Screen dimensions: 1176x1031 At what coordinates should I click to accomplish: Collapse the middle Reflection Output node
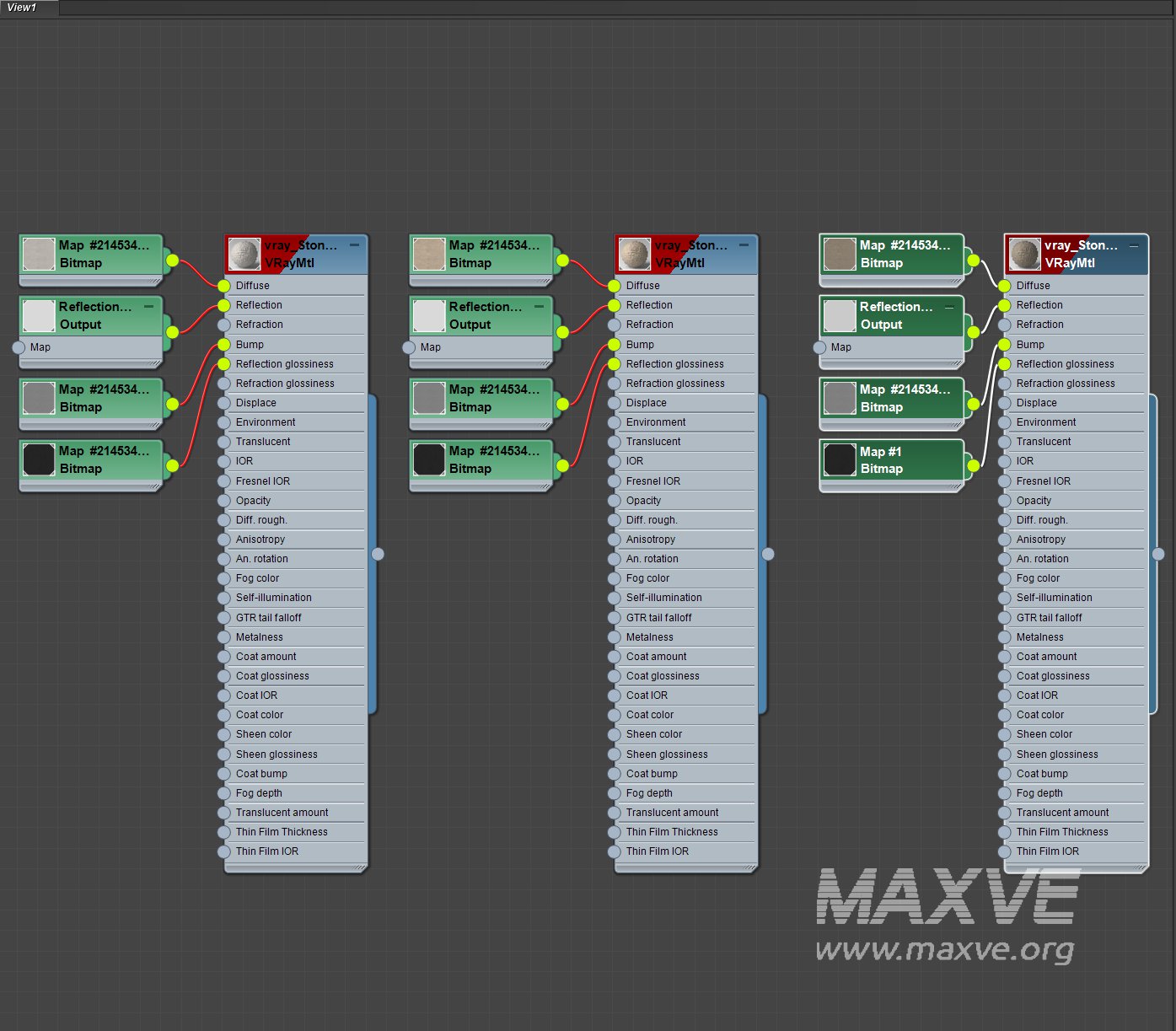(x=539, y=307)
